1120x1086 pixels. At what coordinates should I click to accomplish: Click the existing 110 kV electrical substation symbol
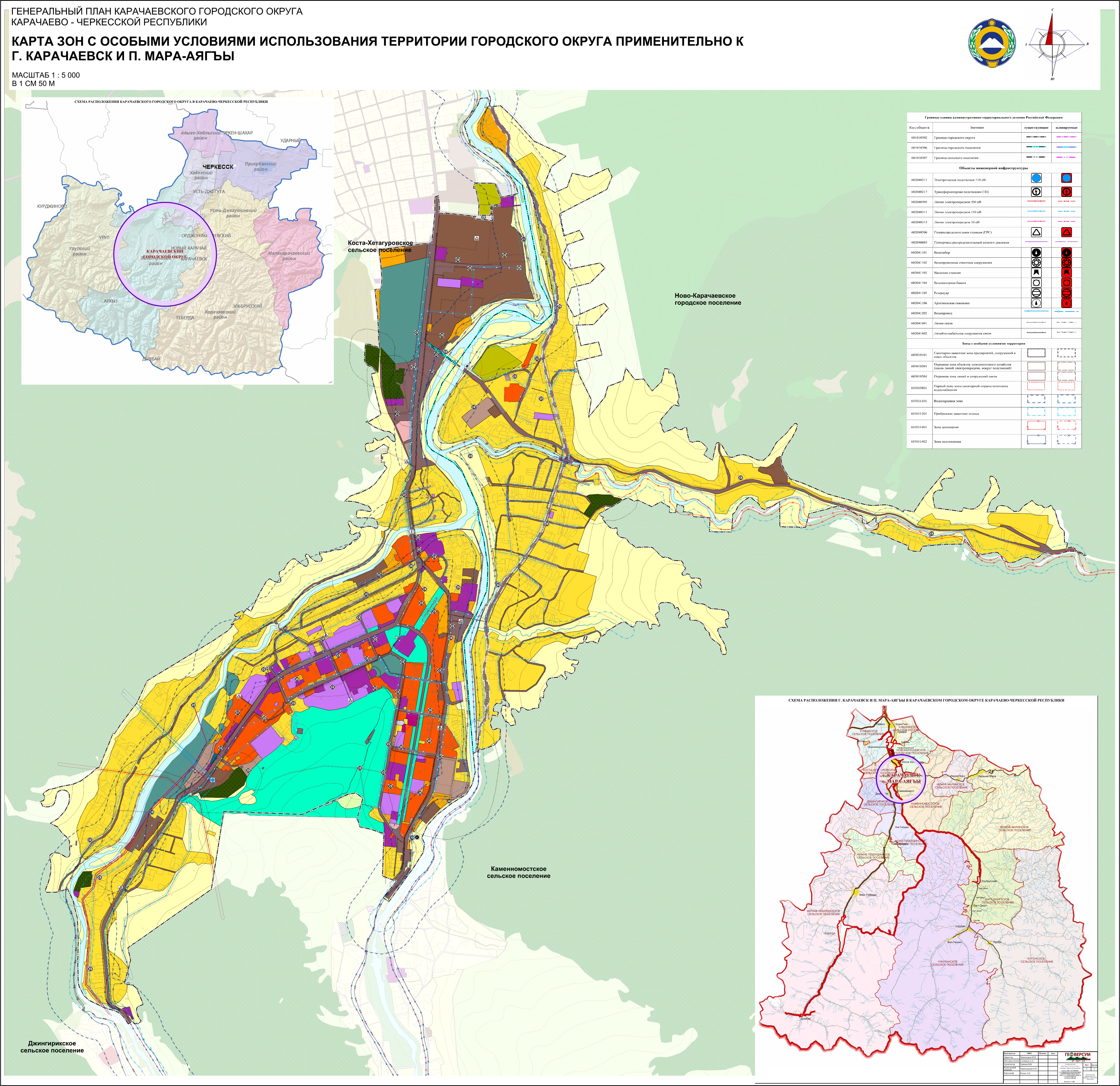pos(1037,178)
